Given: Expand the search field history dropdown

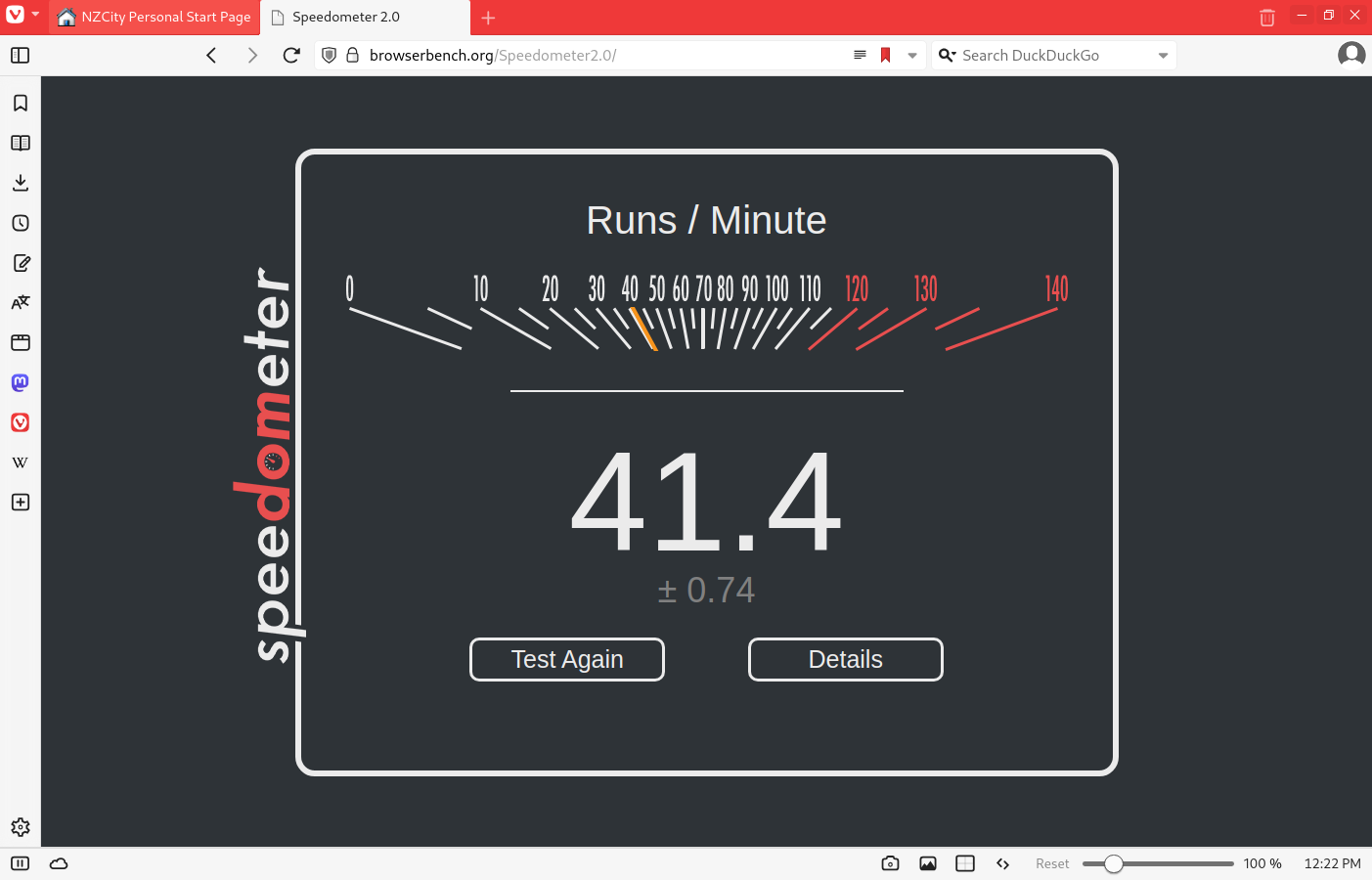Looking at the screenshot, I should [x=1163, y=56].
